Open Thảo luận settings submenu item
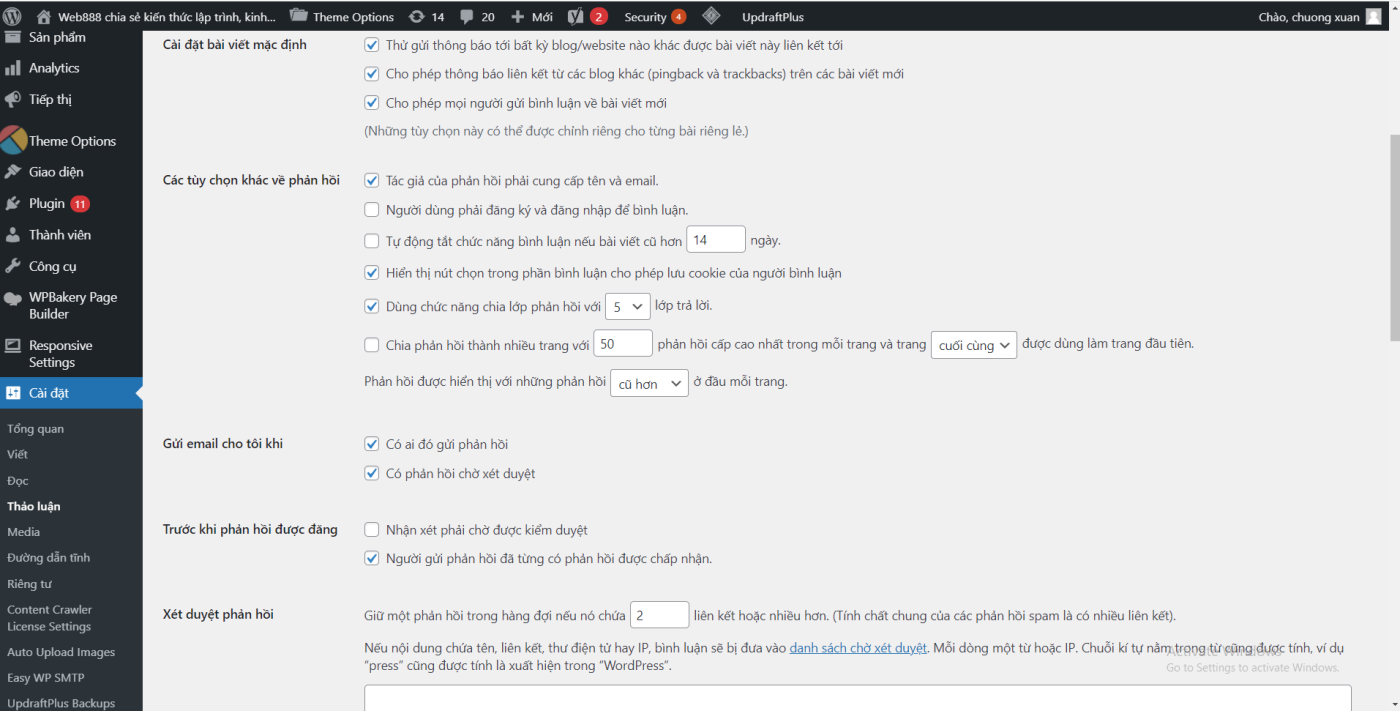Screen dimensions: 1400x711 pyautogui.click(x=34, y=506)
